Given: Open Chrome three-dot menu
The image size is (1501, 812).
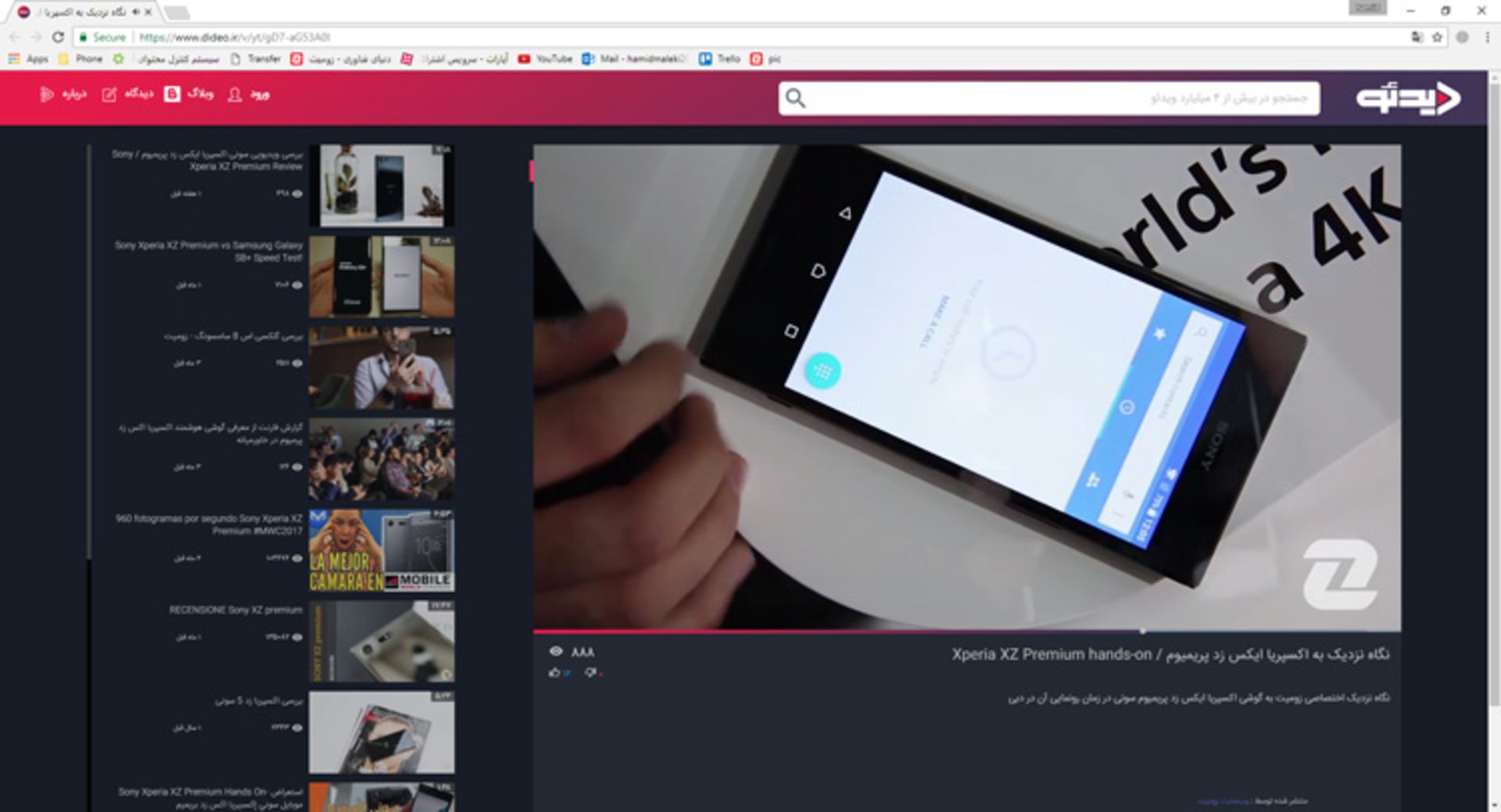Looking at the screenshot, I should click(x=1487, y=37).
